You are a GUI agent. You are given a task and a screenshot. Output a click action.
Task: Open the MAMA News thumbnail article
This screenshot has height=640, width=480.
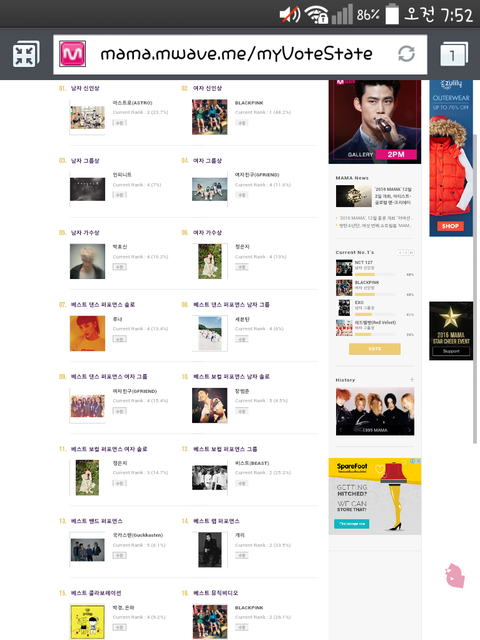[354, 196]
